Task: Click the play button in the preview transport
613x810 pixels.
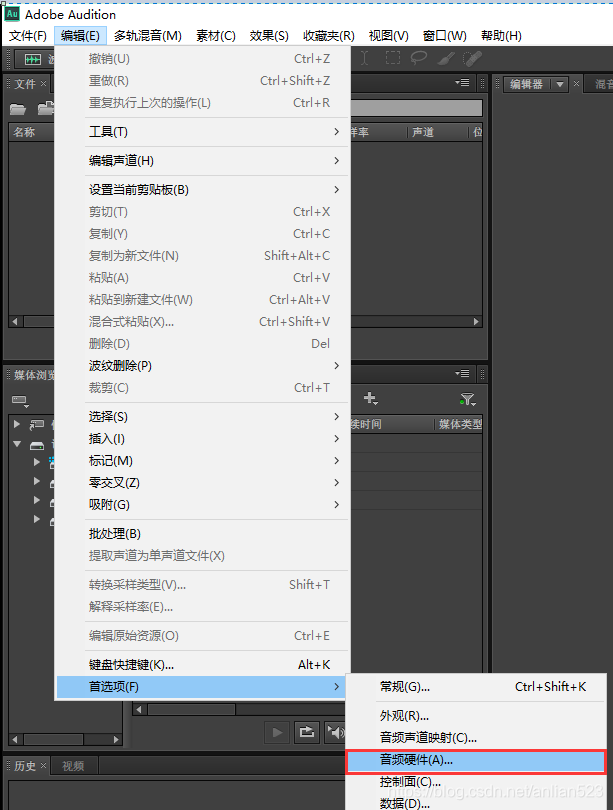Action: click(277, 732)
